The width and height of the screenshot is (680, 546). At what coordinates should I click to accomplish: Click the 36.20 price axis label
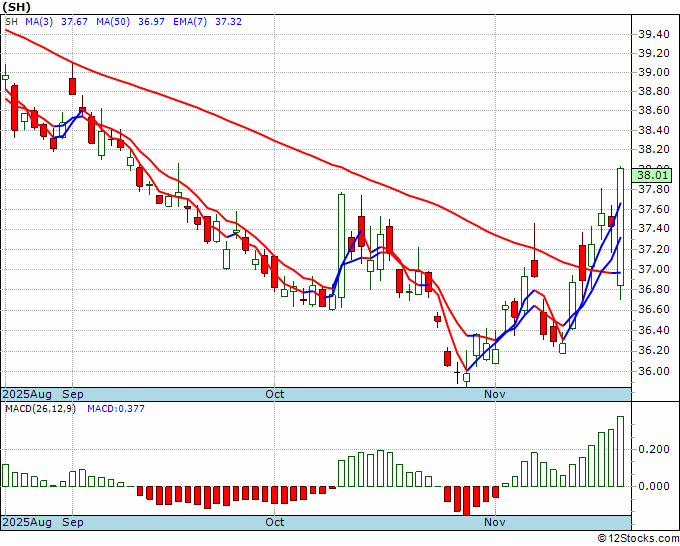(x=654, y=350)
